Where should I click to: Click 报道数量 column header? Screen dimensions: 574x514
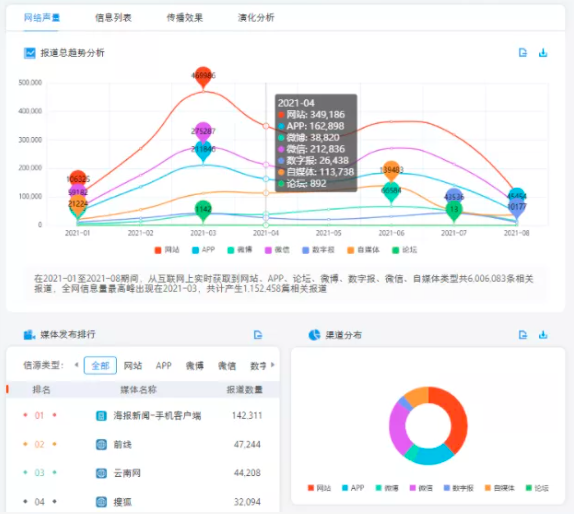245,390
